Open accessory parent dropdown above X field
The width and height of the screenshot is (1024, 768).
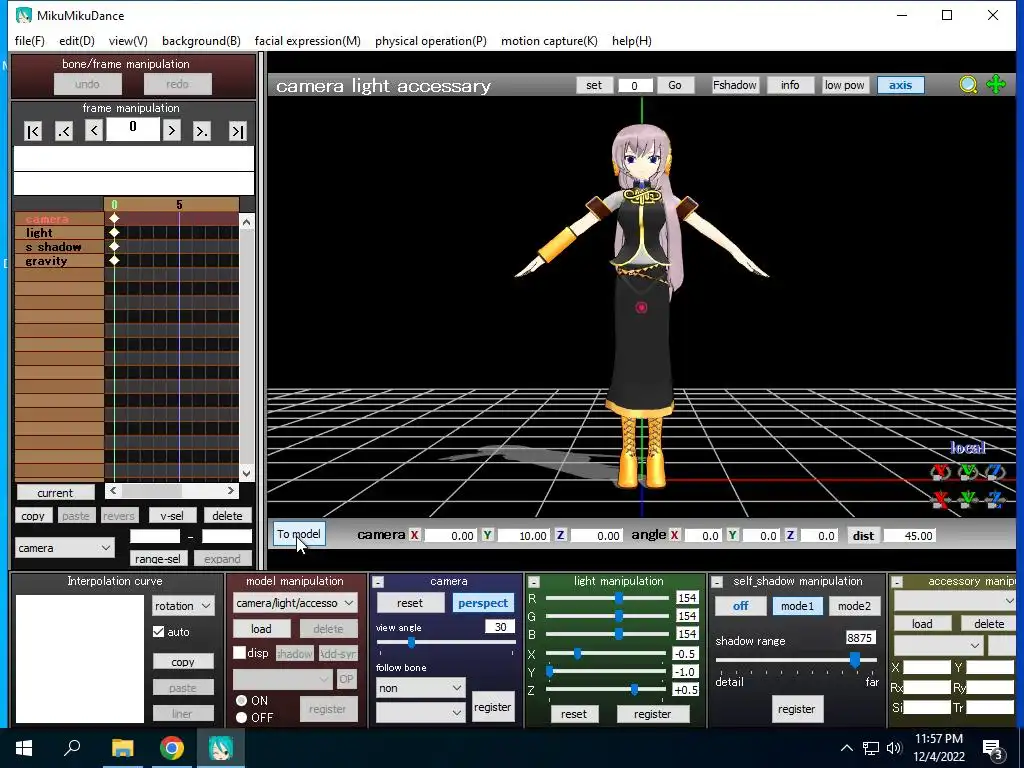coord(938,645)
